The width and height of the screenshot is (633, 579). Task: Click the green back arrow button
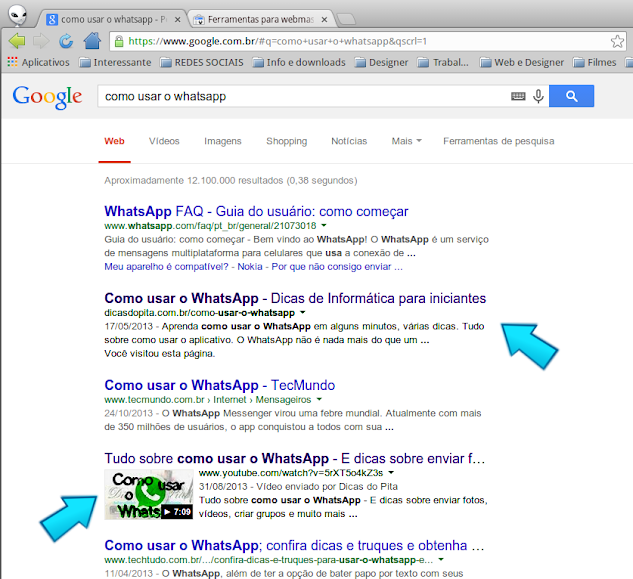pos(17,41)
